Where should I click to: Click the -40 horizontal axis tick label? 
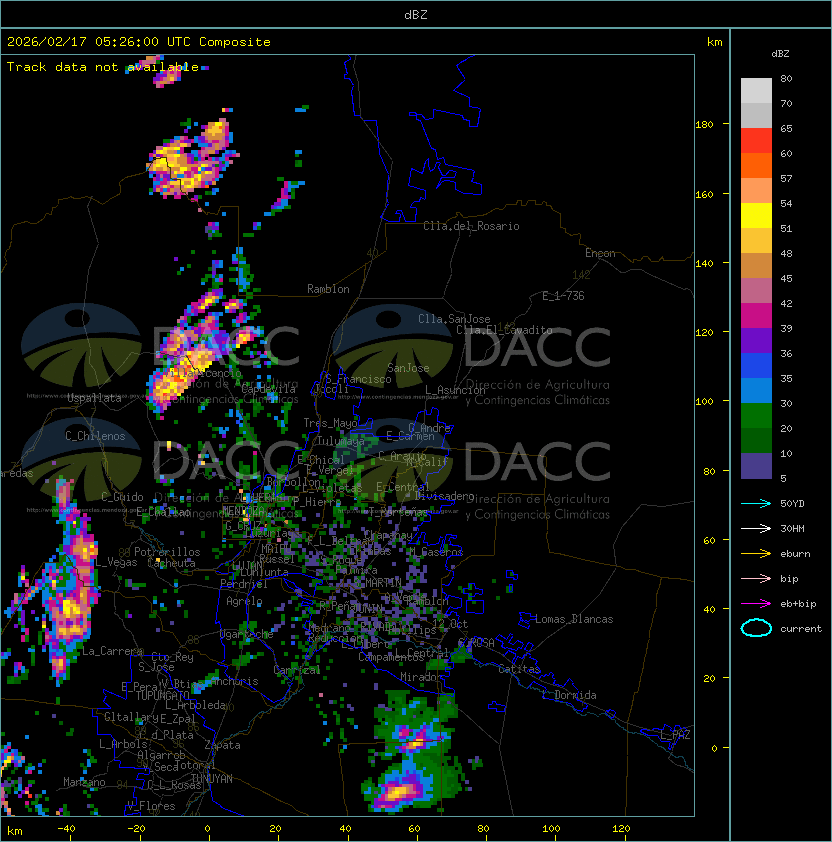pos(66,829)
